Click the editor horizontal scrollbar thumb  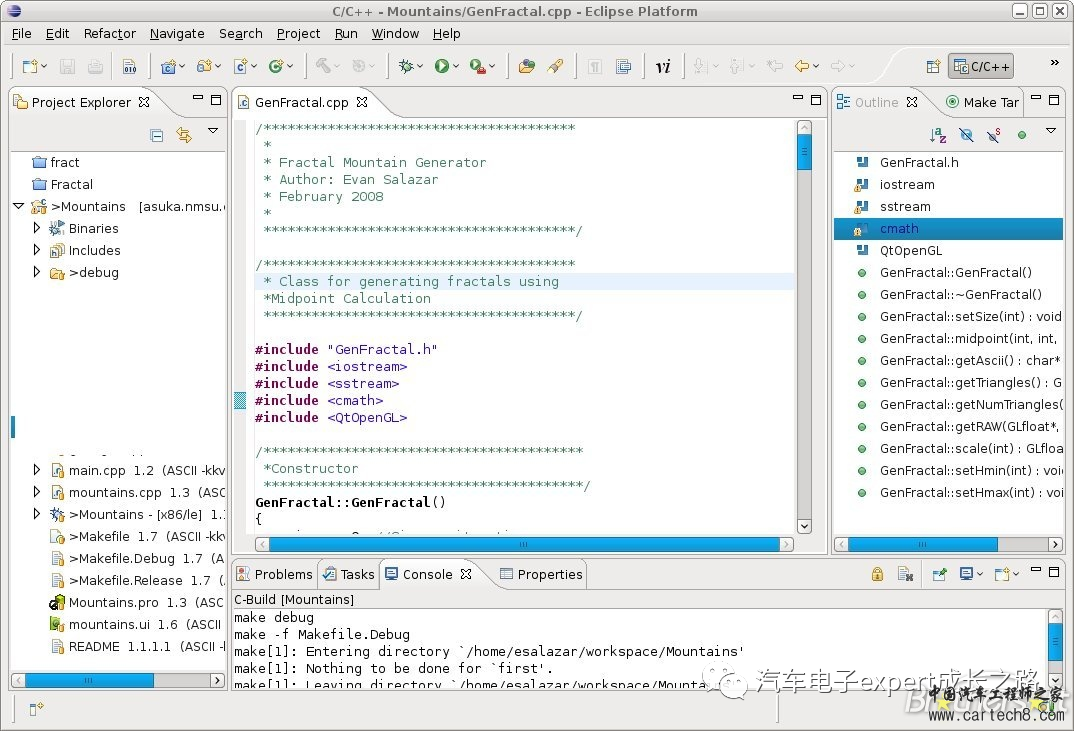524,544
